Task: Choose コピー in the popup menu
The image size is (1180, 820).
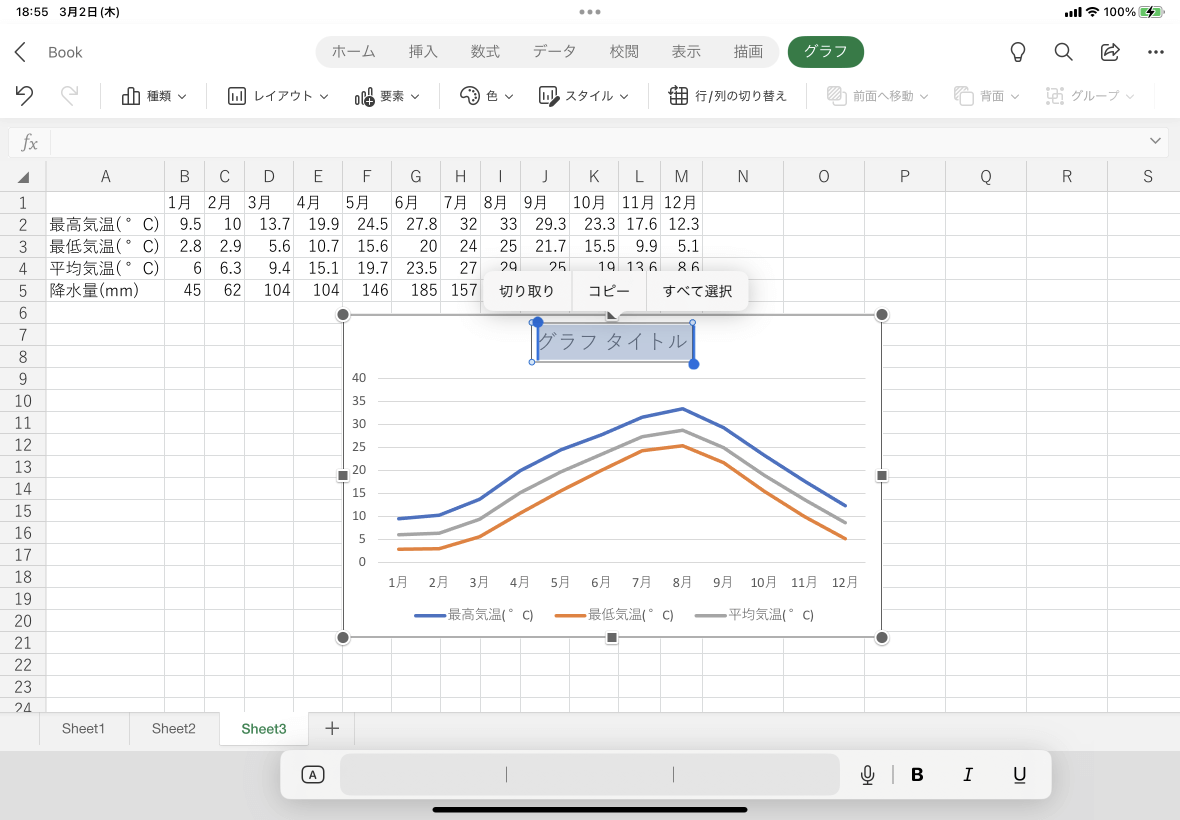Action: [609, 291]
